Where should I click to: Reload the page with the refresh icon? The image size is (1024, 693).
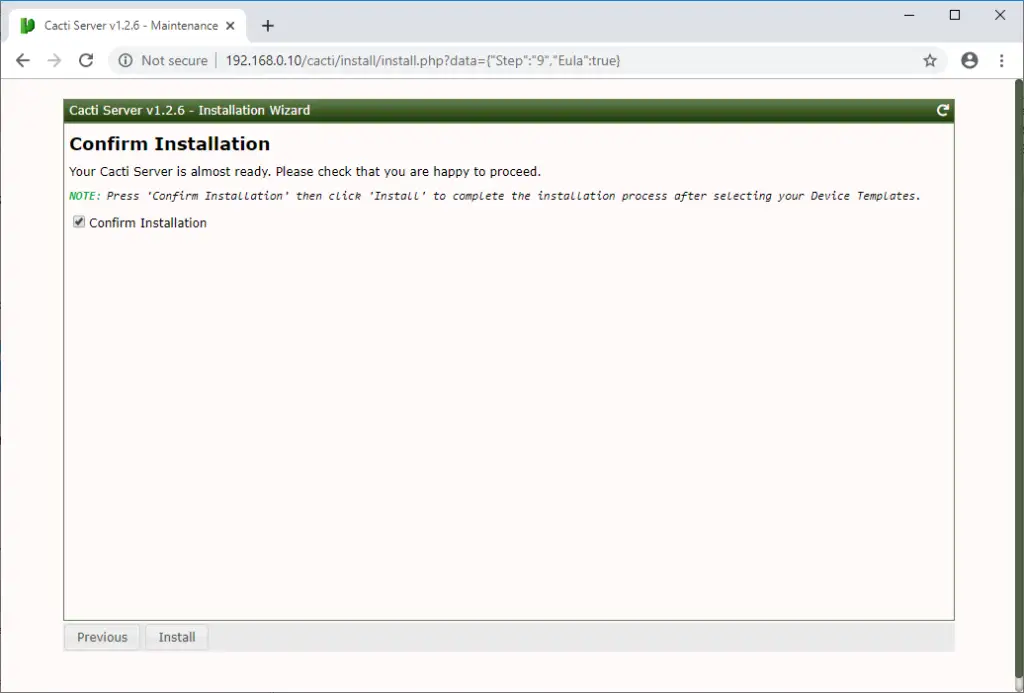(x=87, y=60)
